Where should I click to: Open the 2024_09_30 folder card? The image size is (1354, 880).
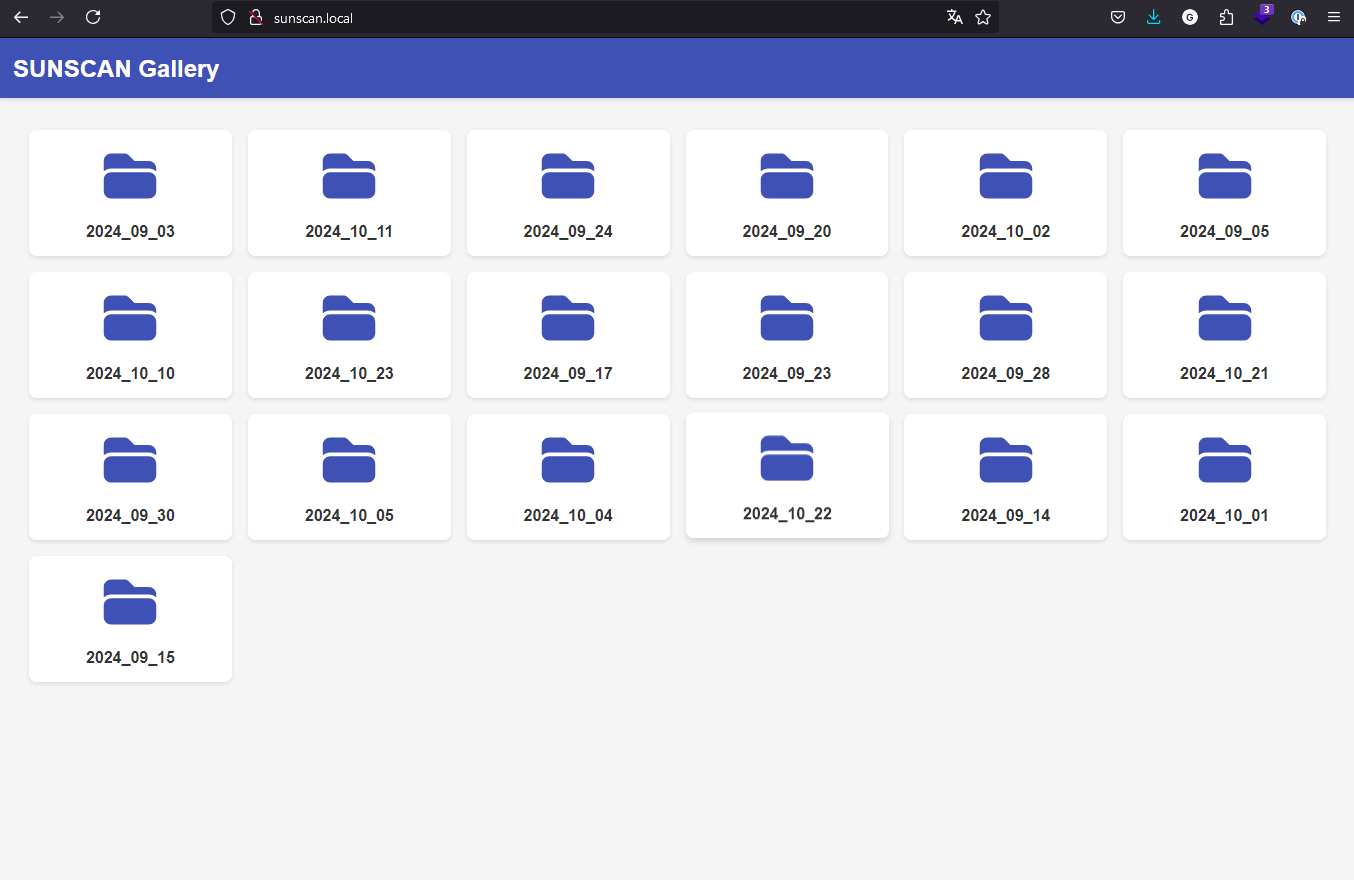tap(130, 477)
